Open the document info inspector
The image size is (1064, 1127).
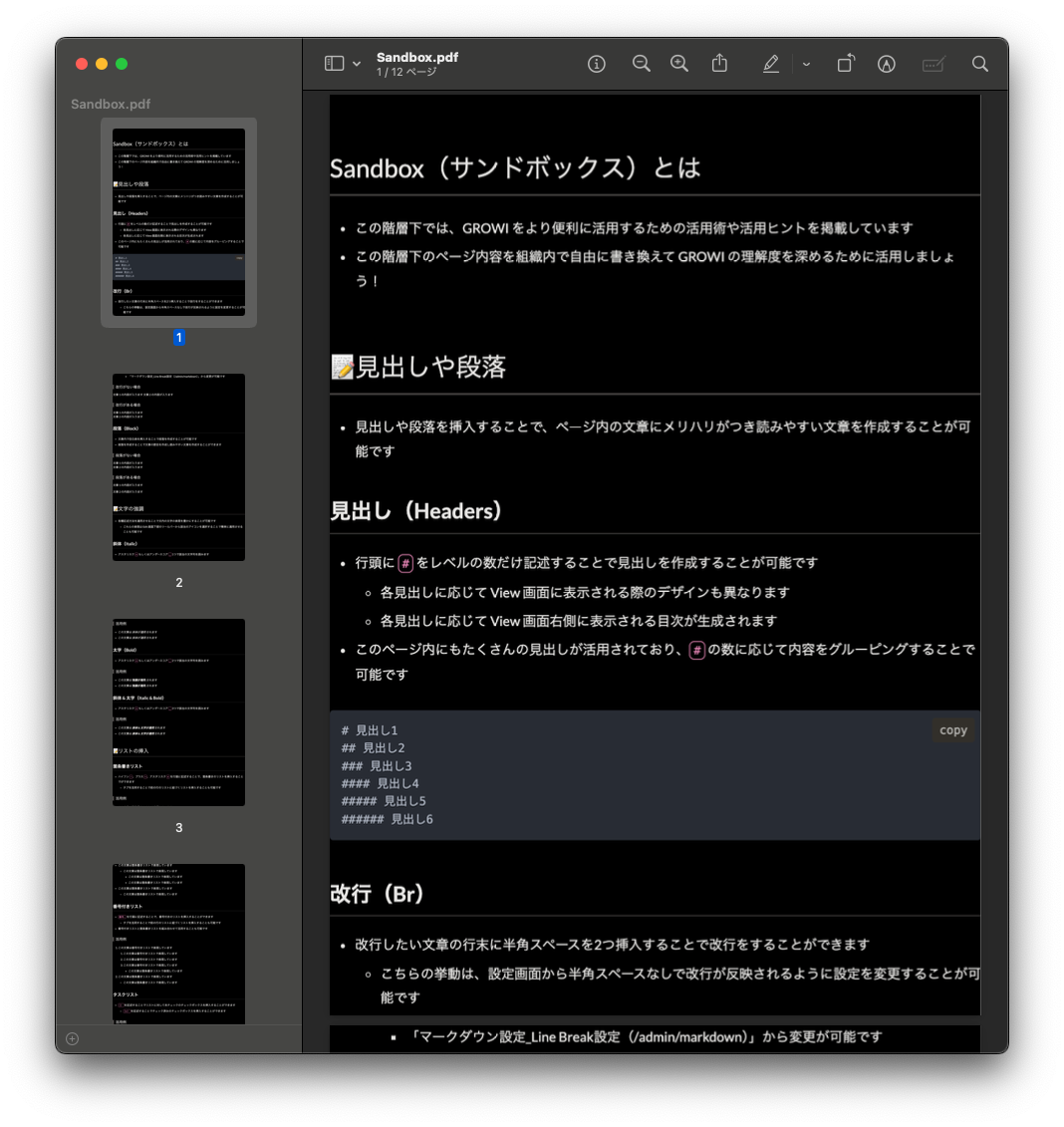pos(596,64)
